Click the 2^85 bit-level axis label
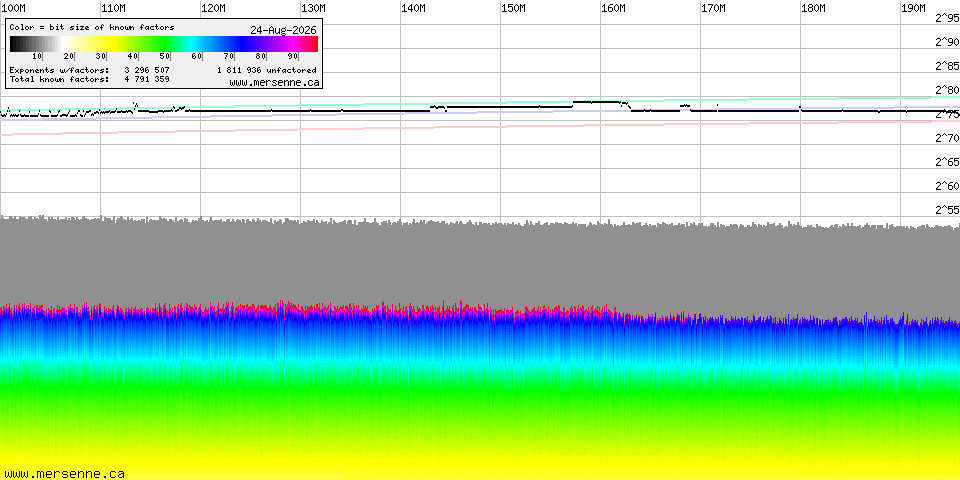960x480 pixels. 947,66
